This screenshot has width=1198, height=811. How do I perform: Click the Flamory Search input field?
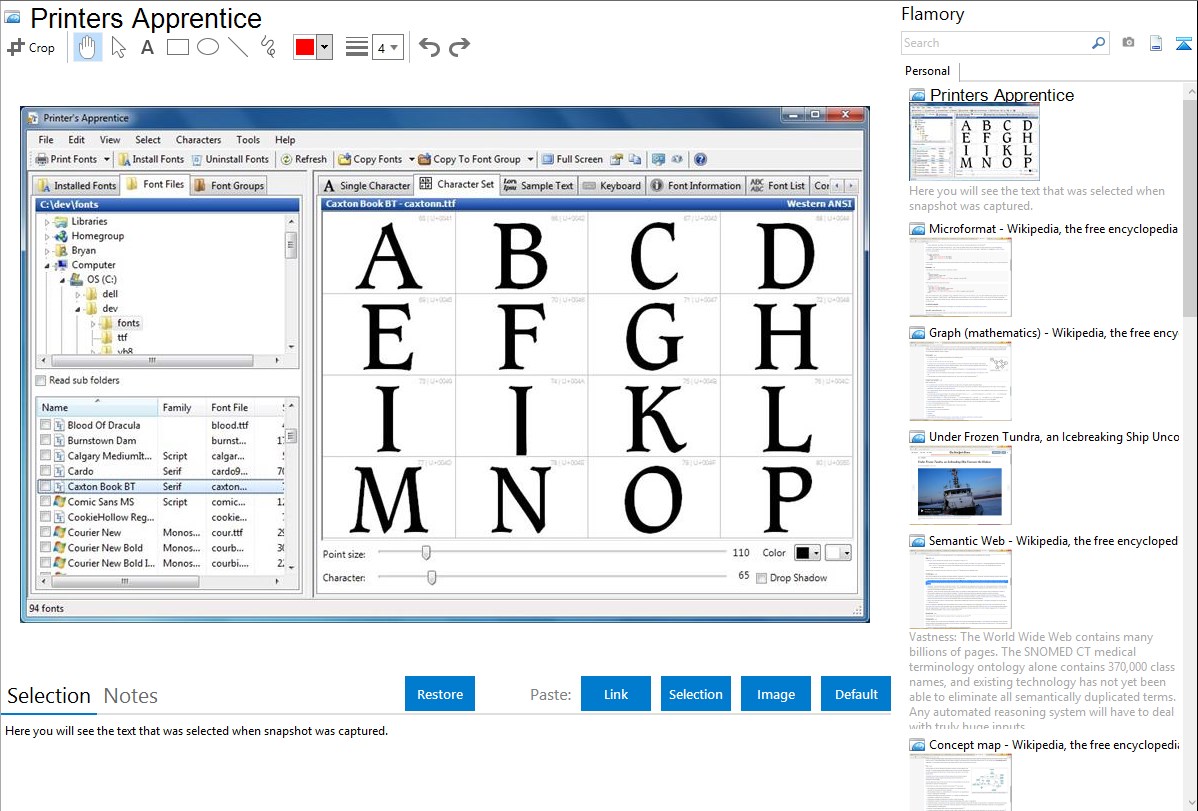[x=996, y=43]
